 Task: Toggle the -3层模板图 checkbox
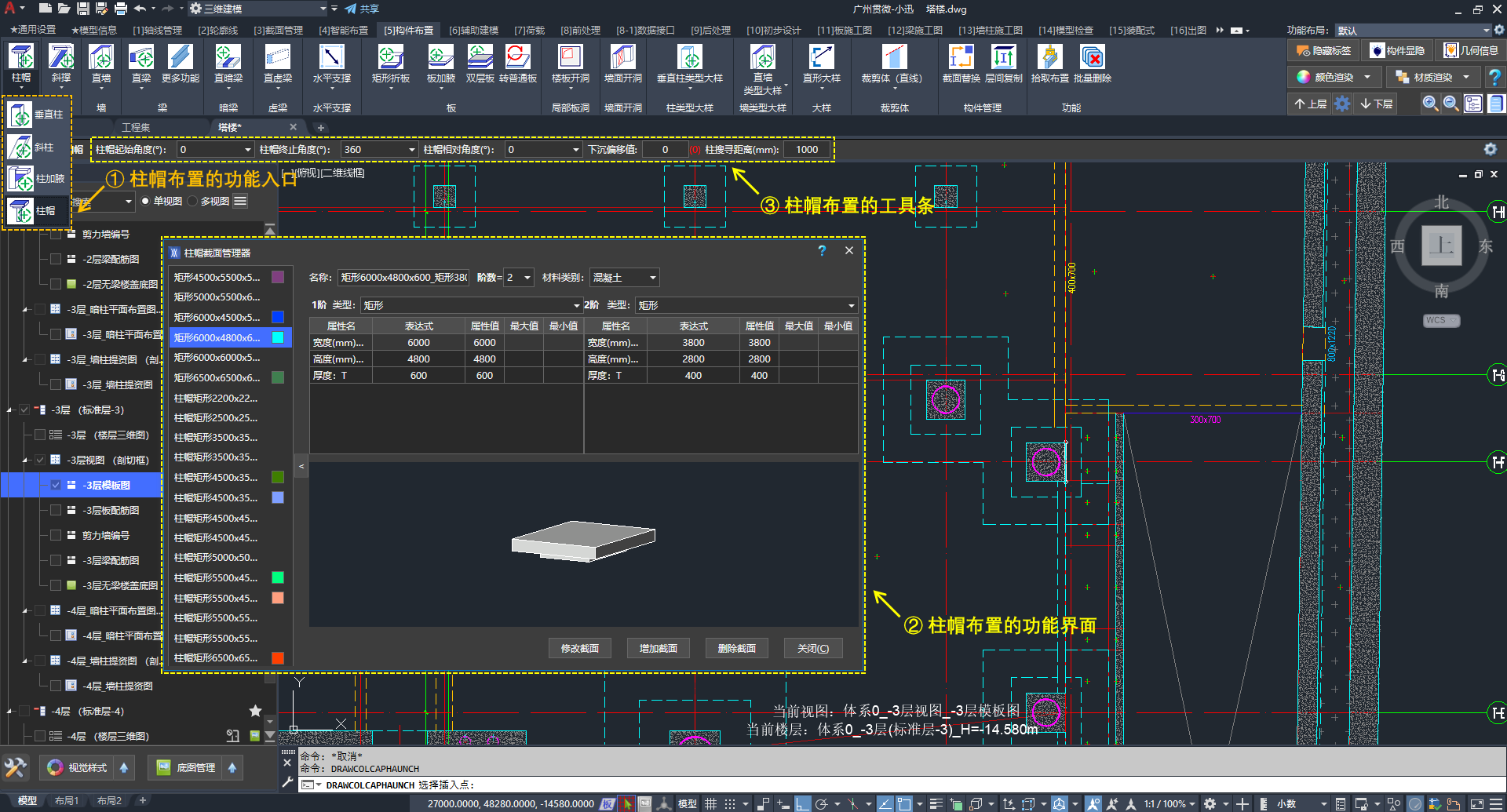coord(56,485)
